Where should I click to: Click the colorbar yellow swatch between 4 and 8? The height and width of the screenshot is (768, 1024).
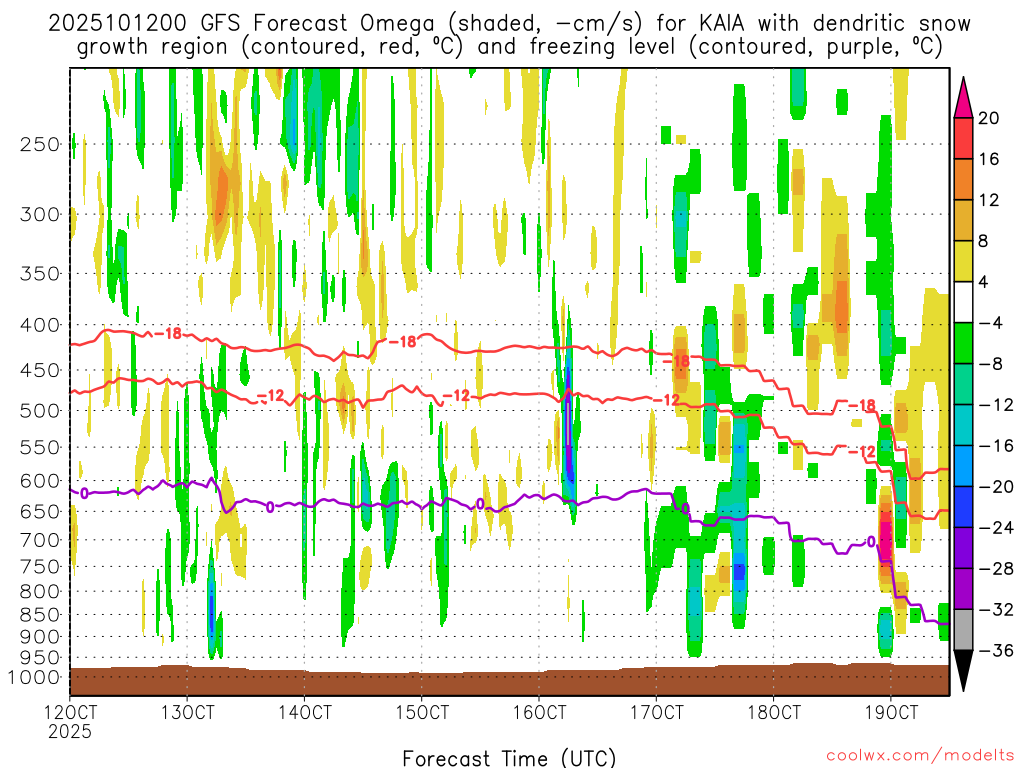coord(963,261)
